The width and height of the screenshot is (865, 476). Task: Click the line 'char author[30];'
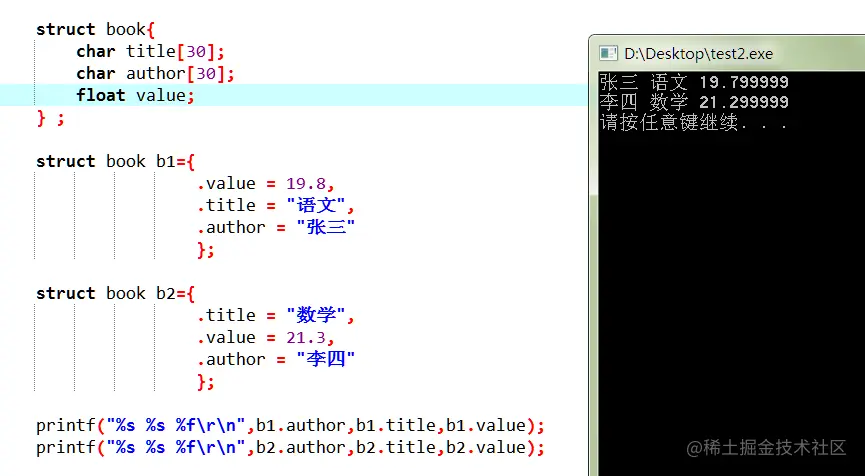pyautogui.click(x=156, y=73)
